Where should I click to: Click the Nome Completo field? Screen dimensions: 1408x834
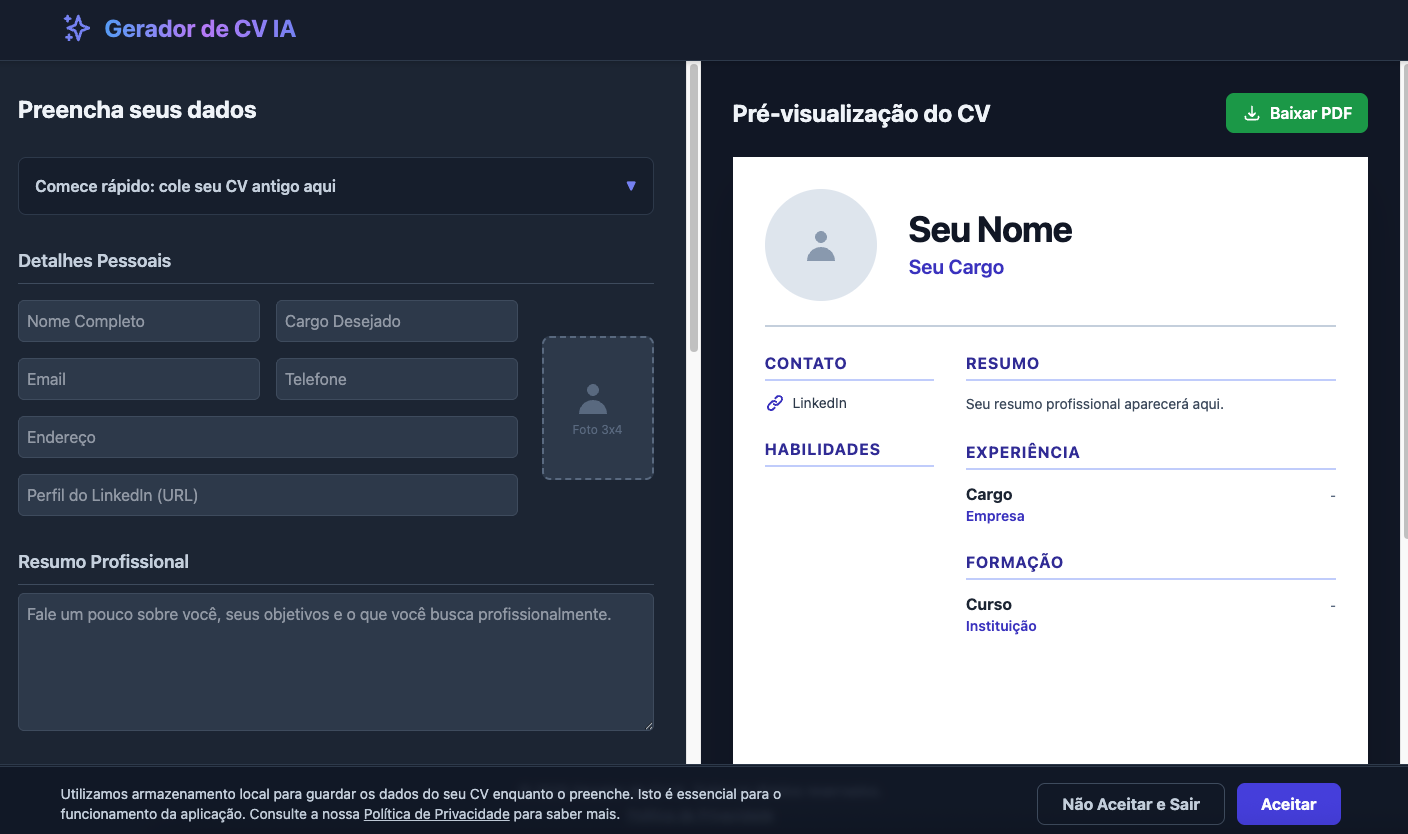click(139, 321)
